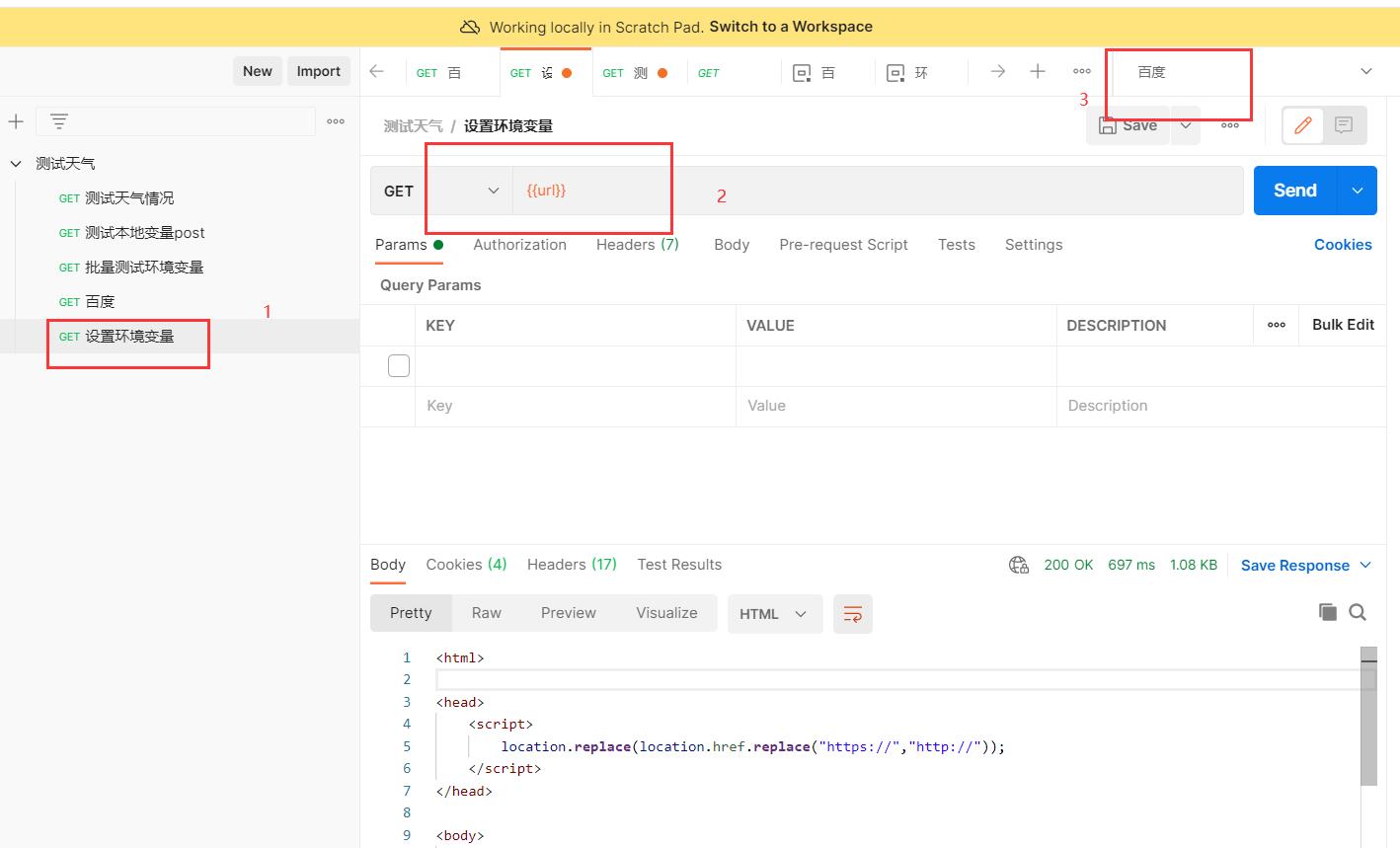Open the GET method dropdown

click(x=441, y=191)
